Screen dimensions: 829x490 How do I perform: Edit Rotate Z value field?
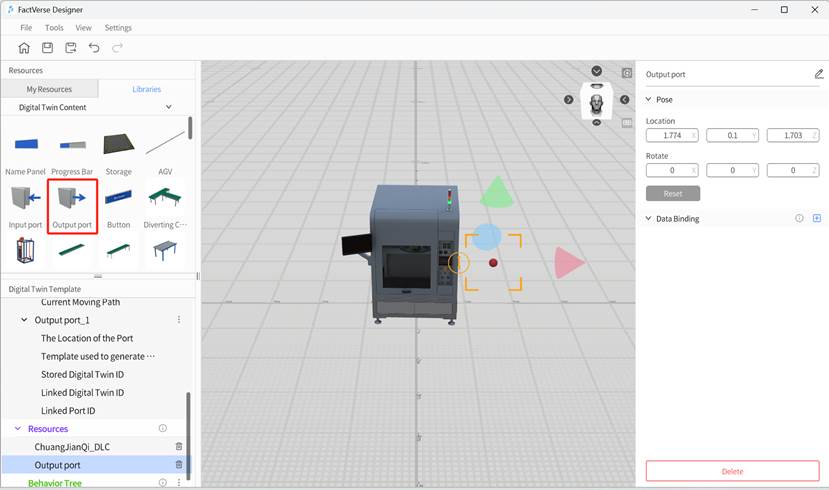coord(793,170)
